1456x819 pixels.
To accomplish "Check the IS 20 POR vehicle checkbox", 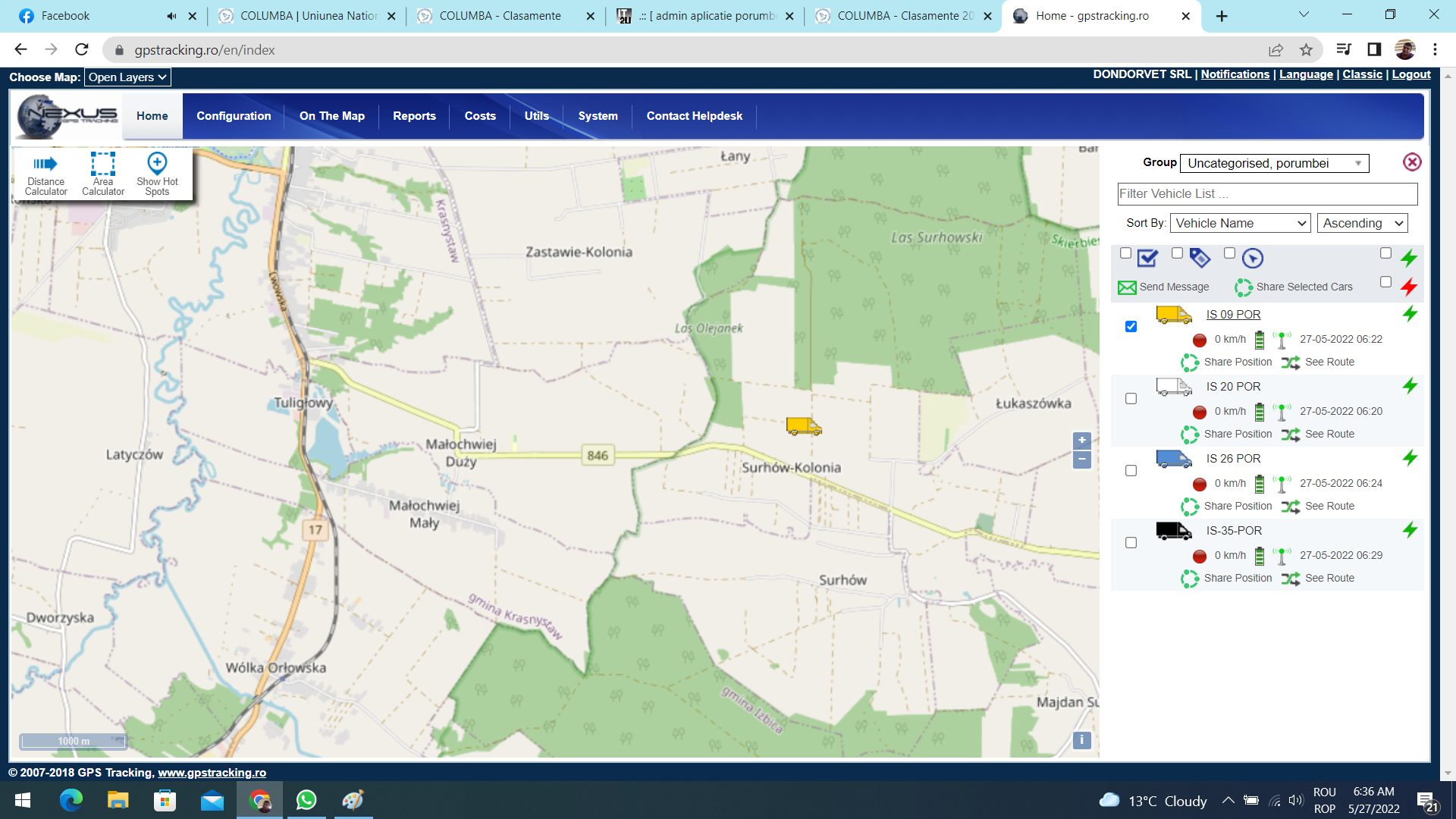I will pyautogui.click(x=1131, y=399).
